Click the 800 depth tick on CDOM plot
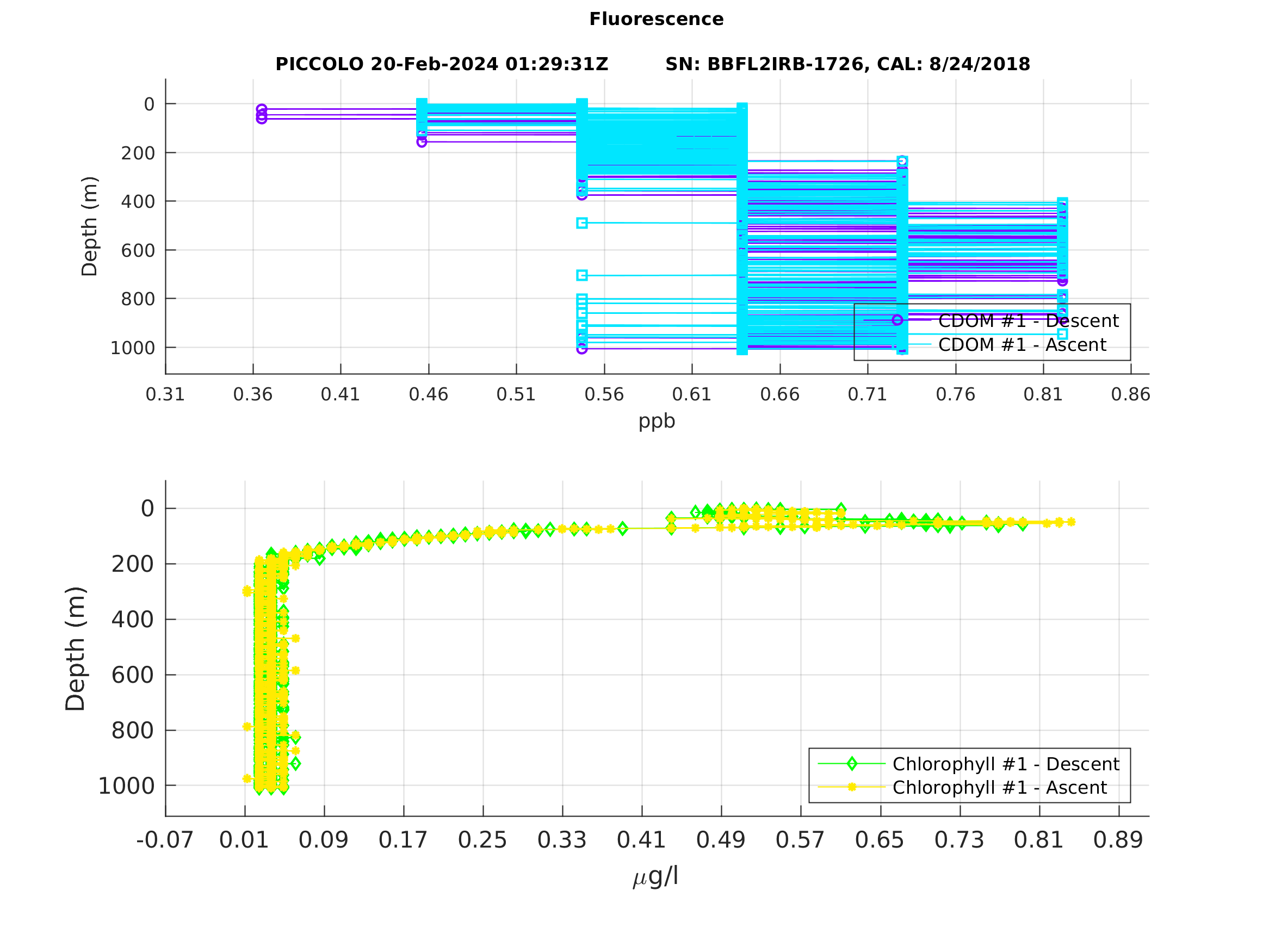 coord(138,299)
